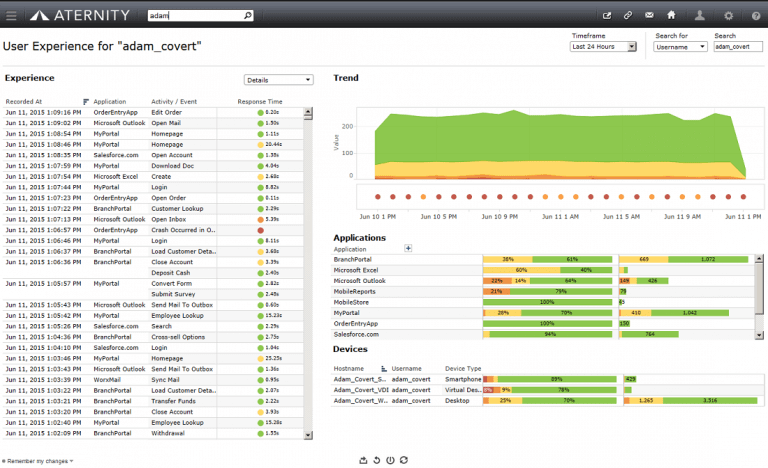This screenshot has width=768, height=468.
Task: Click the Experience list scroll up arrow
Action: pyautogui.click(x=308, y=112)
